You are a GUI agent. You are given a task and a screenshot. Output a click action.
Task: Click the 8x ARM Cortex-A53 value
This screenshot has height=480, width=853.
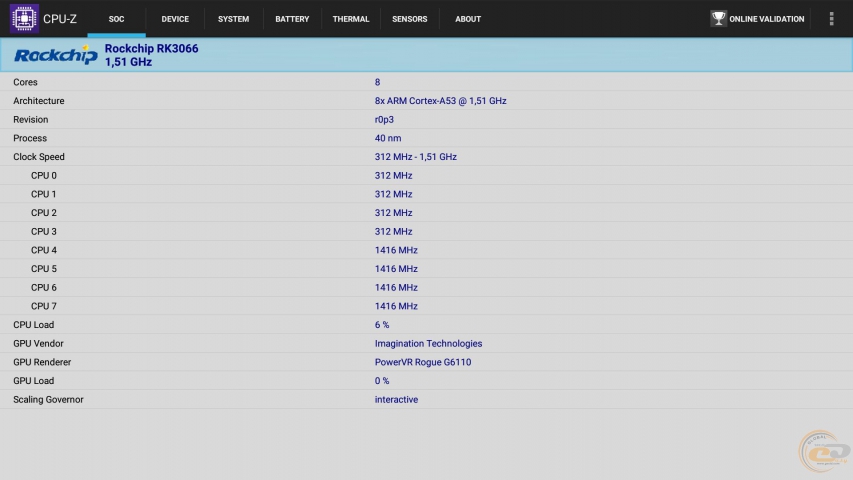point(441,101)
